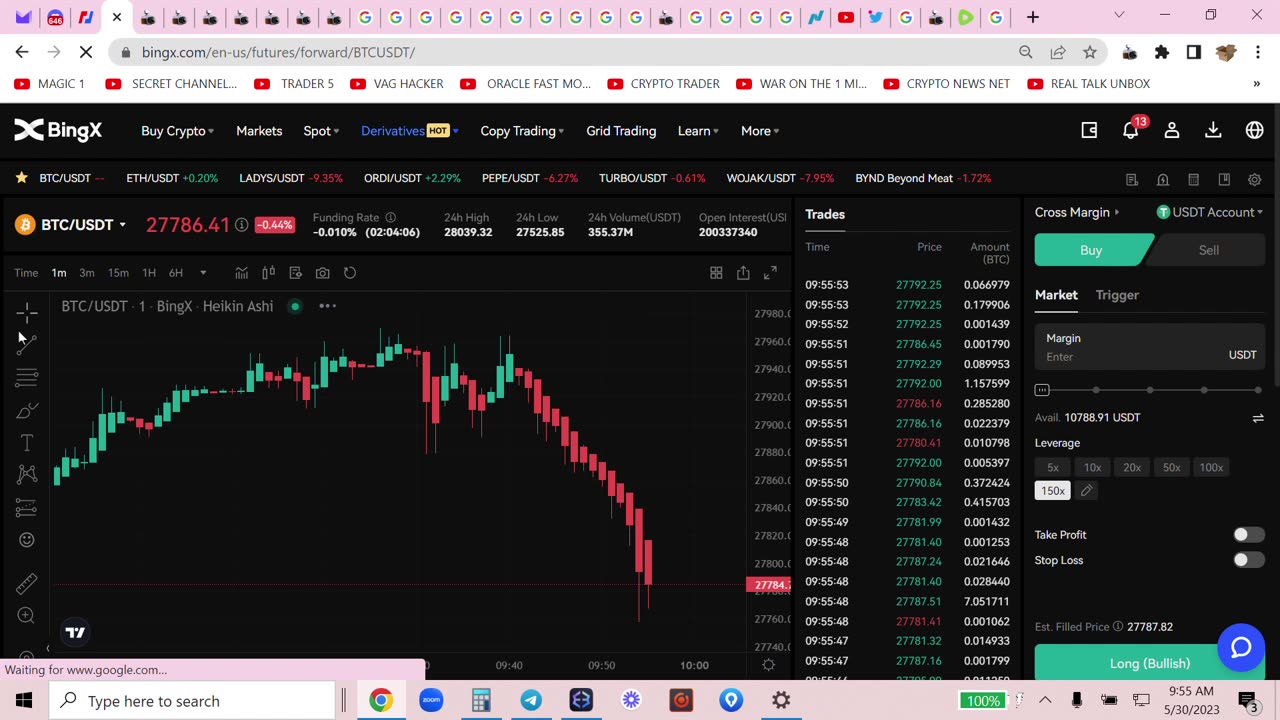1280x720 pixels.
Task: Switch to the Sell tab
Action: (1208, 250)
